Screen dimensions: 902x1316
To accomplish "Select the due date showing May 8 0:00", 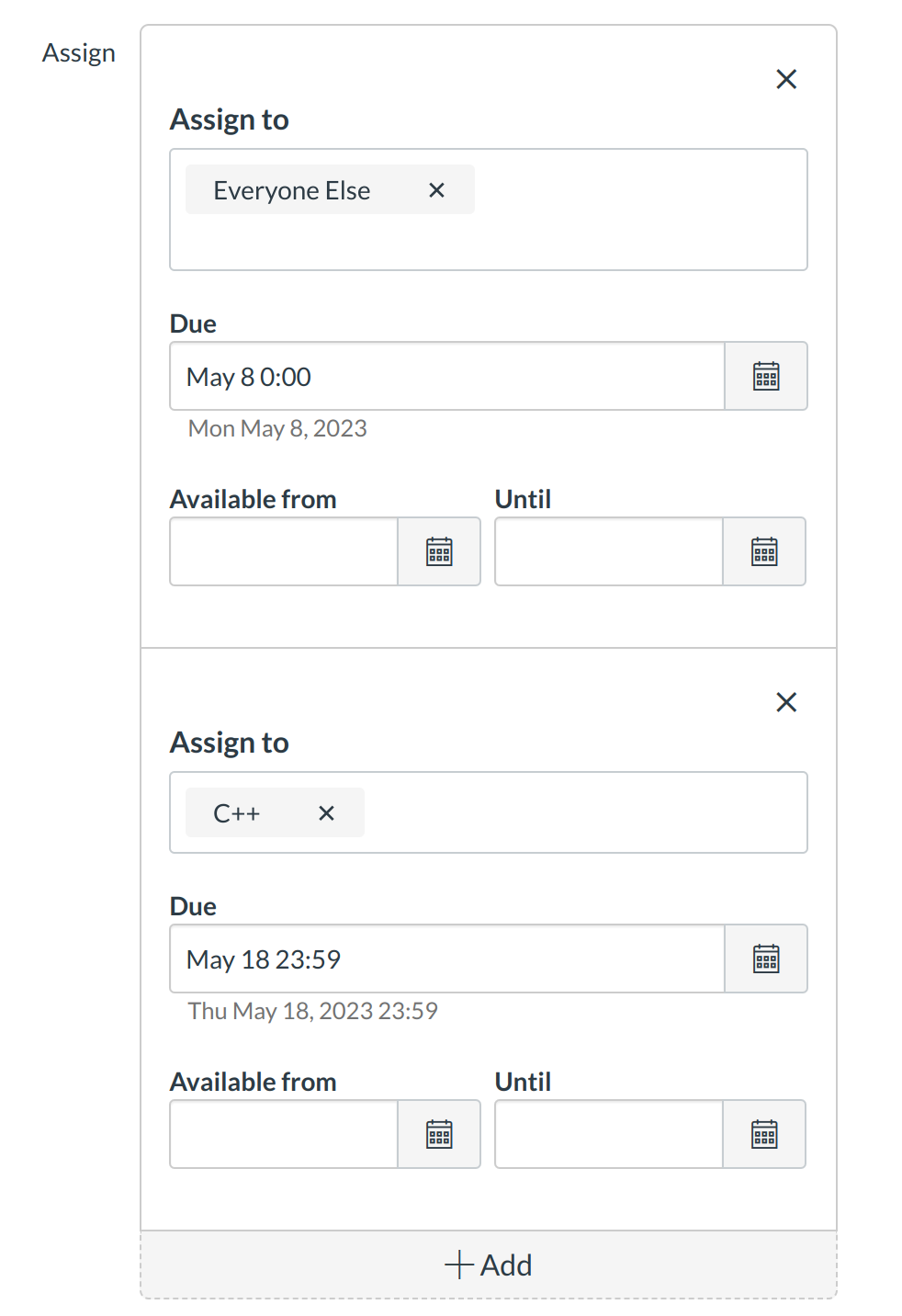I will point(446,376).
